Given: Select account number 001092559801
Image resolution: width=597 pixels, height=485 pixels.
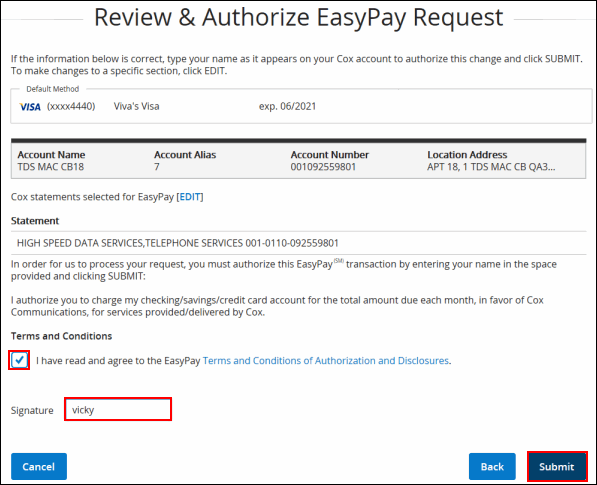Looking at the screenshot, I should click(x=323, y=167).
